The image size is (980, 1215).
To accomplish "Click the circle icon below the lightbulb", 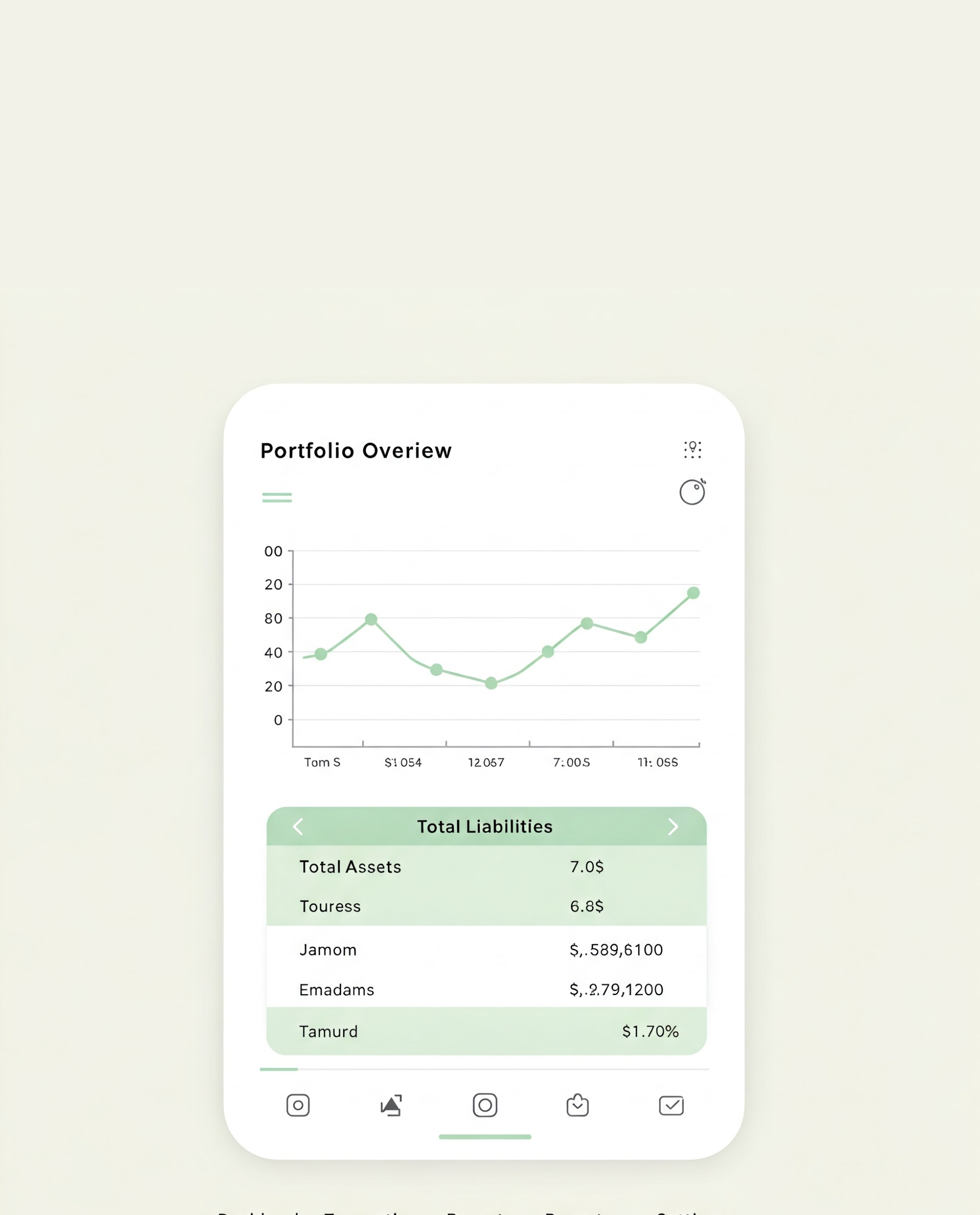I will (692, 492).
